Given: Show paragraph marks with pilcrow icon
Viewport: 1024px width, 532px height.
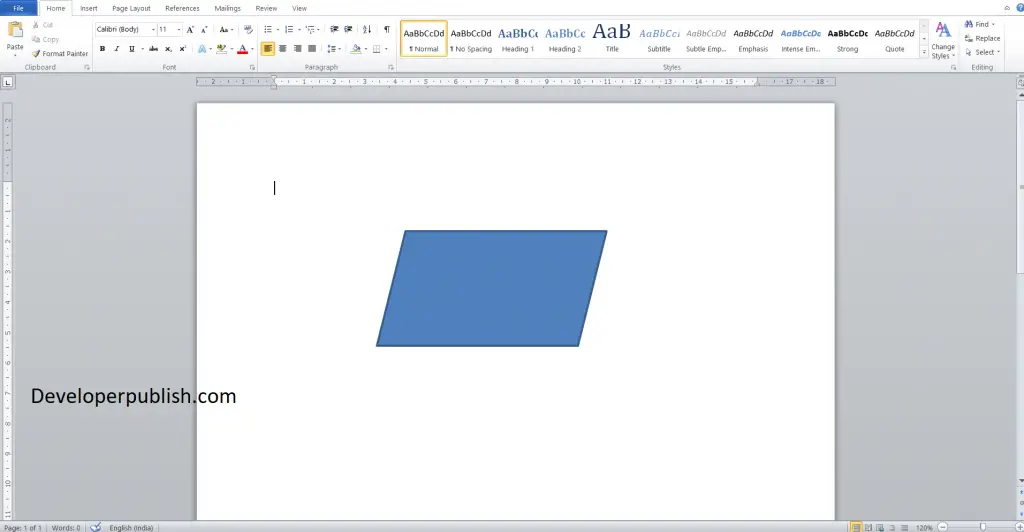Looking at the screenshot, I should click(x=387, y=29).
